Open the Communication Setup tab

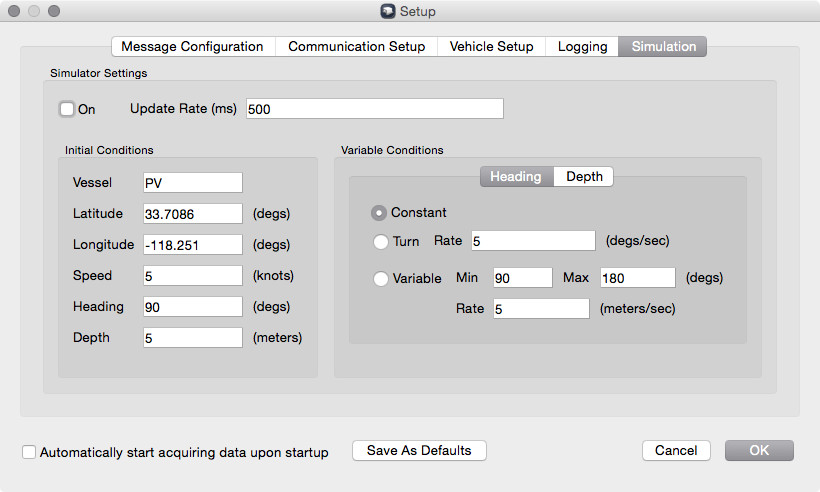[356, 46]
